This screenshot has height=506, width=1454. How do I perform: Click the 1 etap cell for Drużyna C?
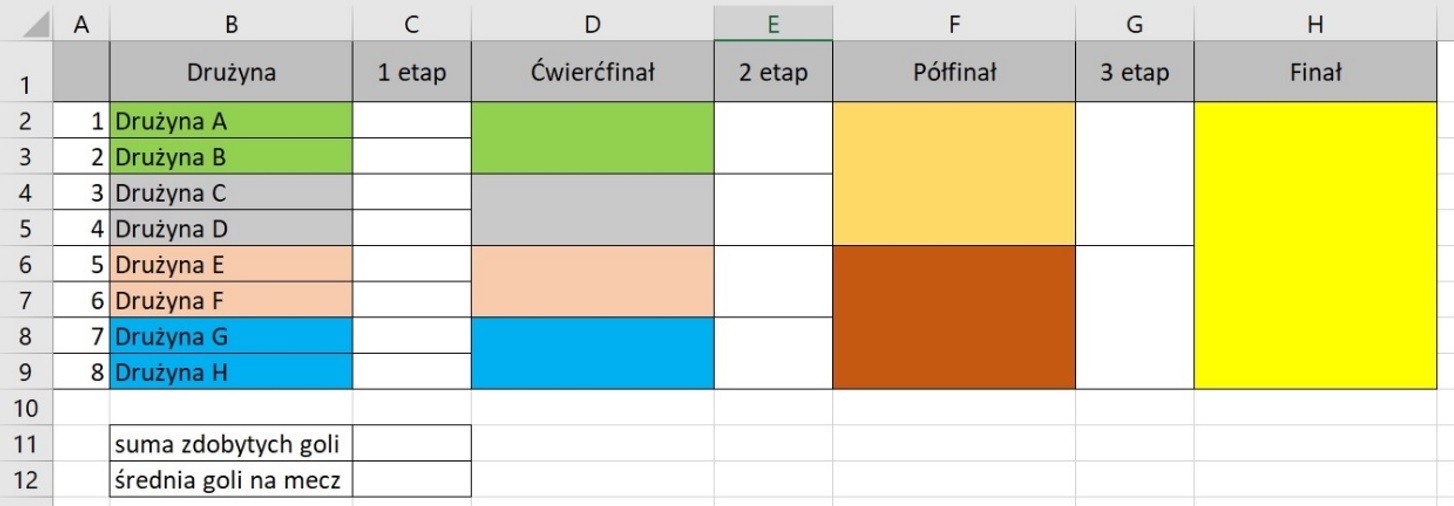[x=411, y=192]
